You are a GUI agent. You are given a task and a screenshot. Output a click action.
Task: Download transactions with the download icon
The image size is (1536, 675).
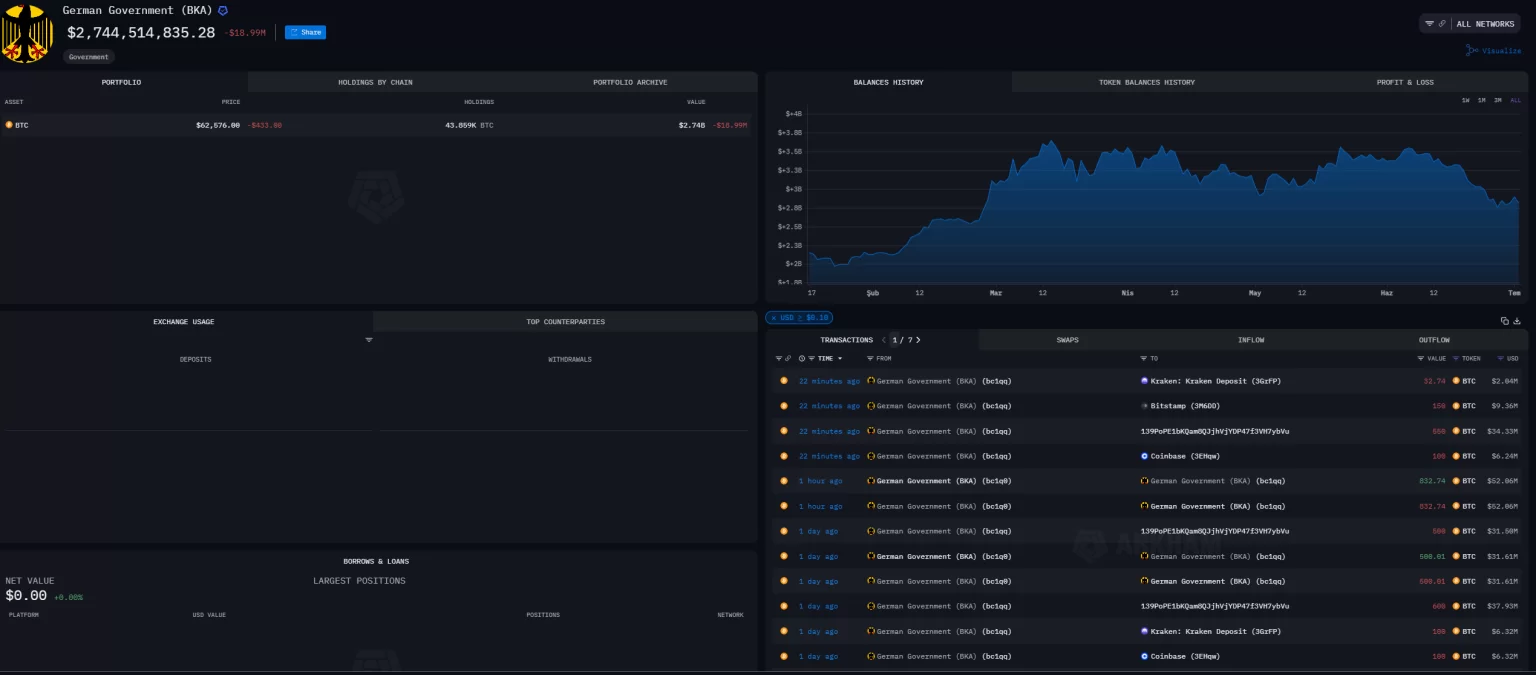(1517, 321)
